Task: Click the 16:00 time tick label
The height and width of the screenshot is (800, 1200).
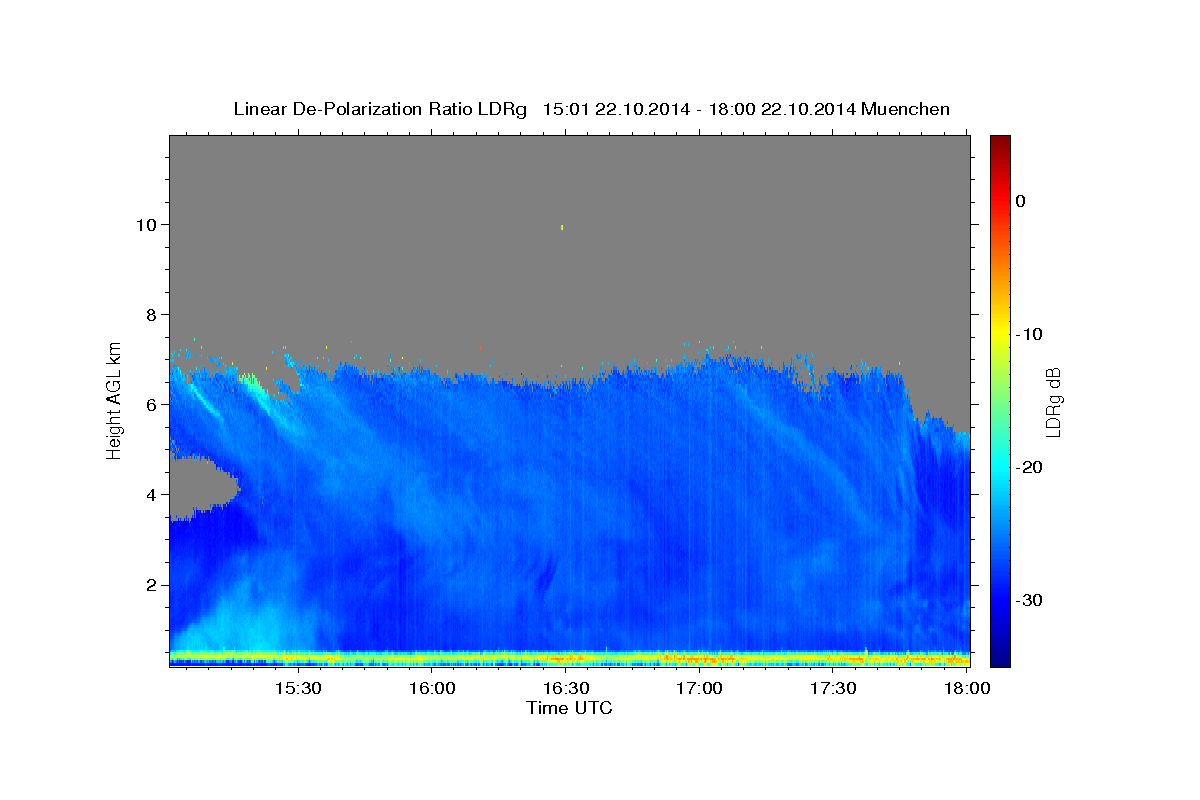Action: pos(432,688)
